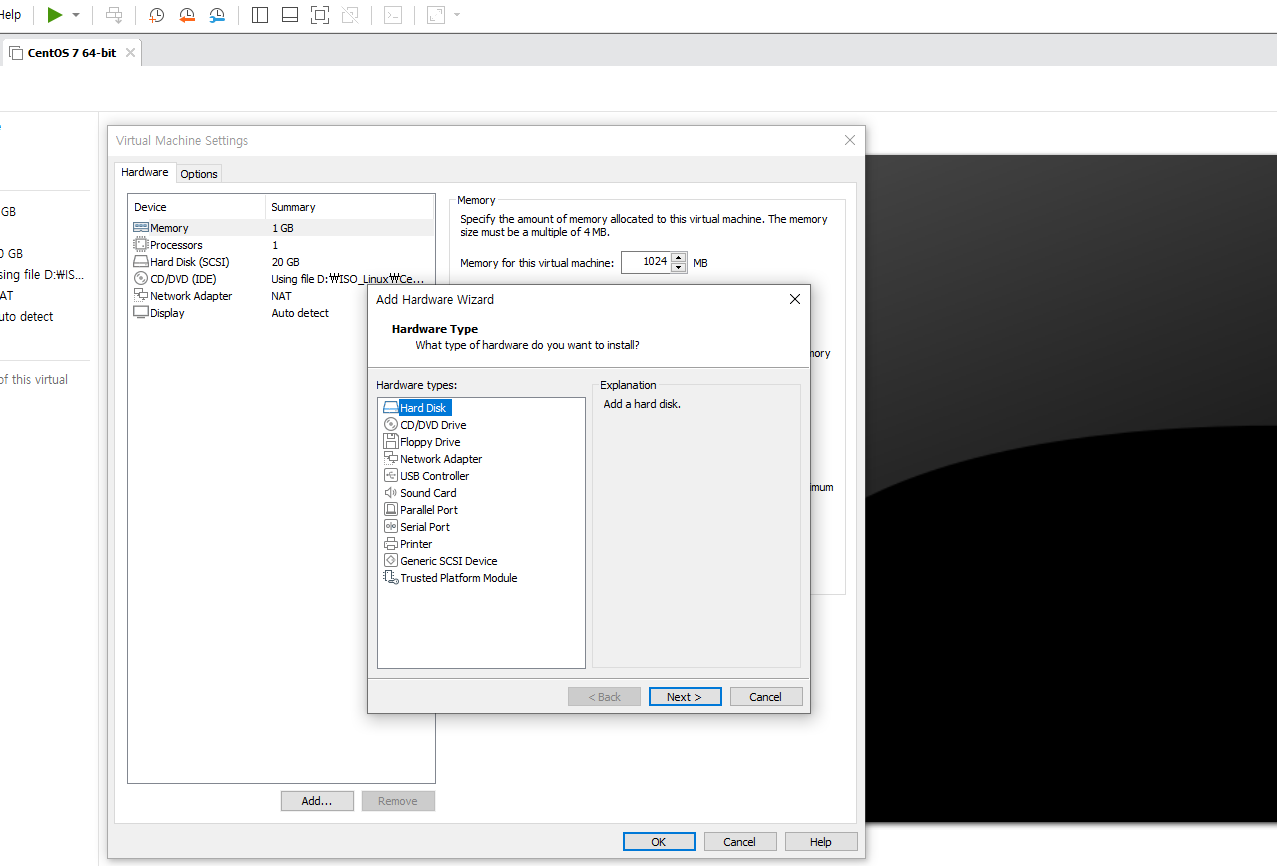Open the stretch display dropdown arrow

coord(457,15)
